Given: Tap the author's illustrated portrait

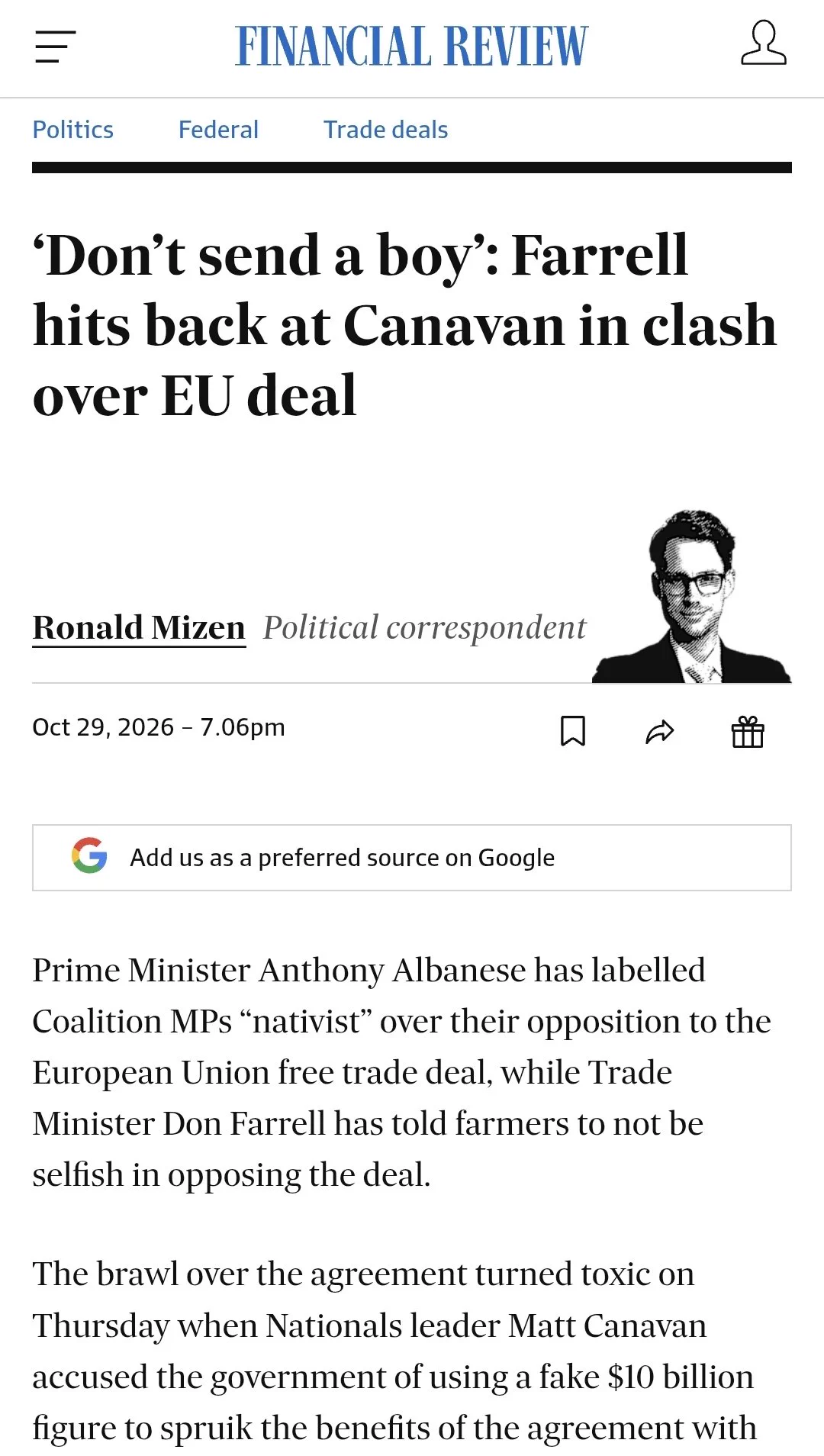Looking at the screenshot, I should pos(692,596).
